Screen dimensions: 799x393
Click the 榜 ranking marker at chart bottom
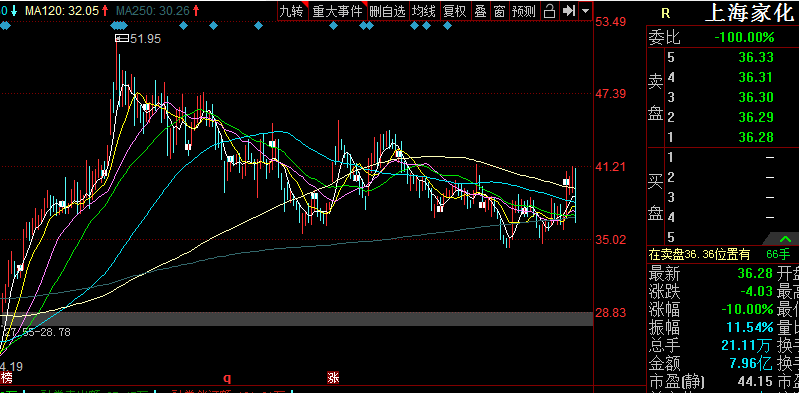[6, 378]
